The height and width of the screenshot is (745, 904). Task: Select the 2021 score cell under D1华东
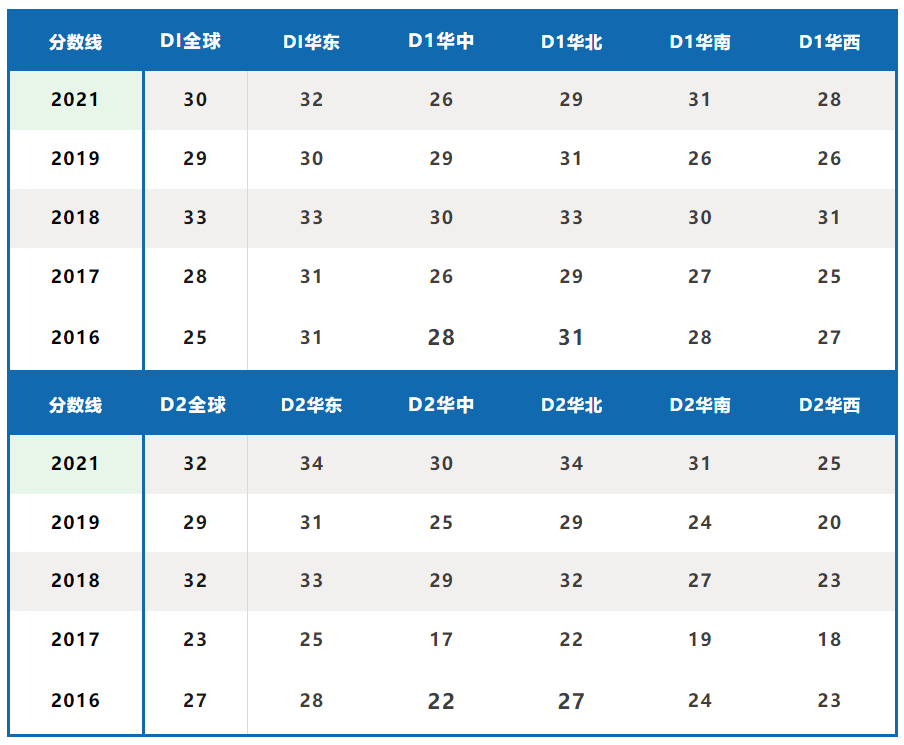311,99
